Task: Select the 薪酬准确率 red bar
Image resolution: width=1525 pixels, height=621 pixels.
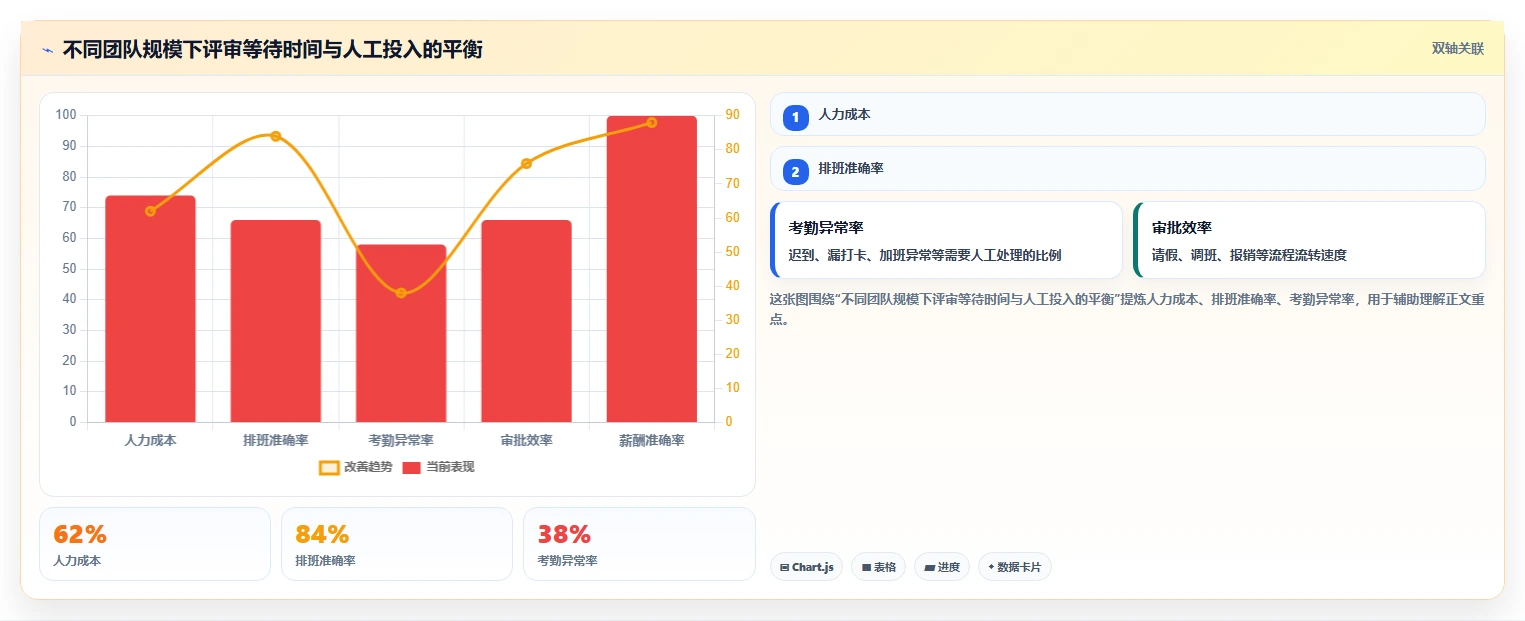Action: coord(652,269)
